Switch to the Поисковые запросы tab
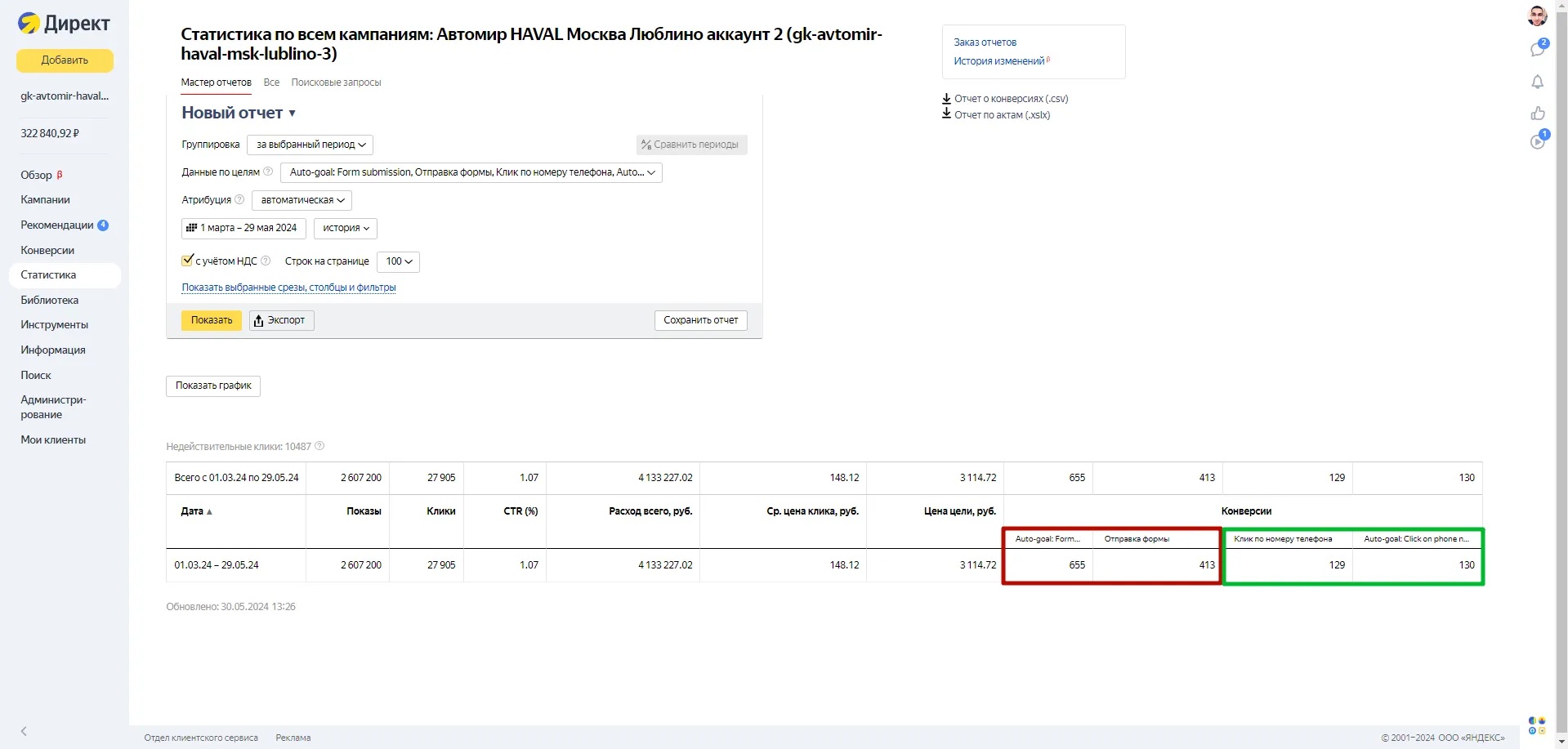Image resolution: width=1568 pixels, height=749 pixels. coord(336,82)
